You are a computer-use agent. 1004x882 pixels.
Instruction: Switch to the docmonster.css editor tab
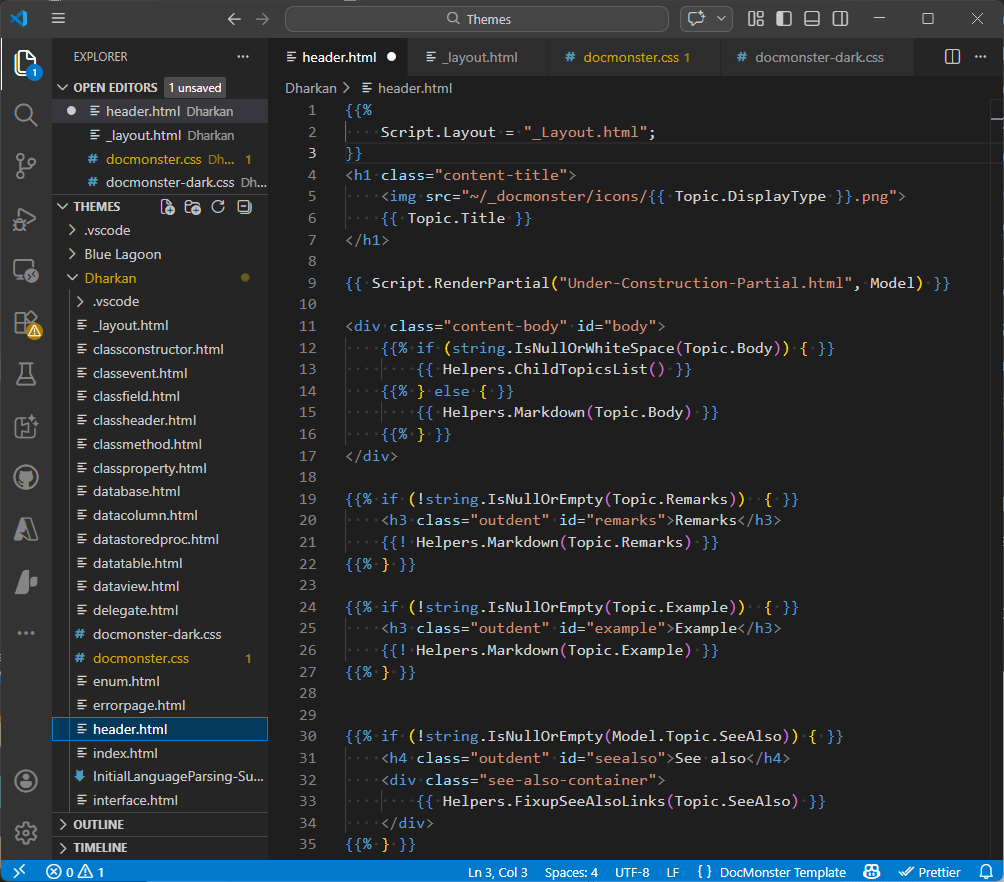[x=634, y=57]
